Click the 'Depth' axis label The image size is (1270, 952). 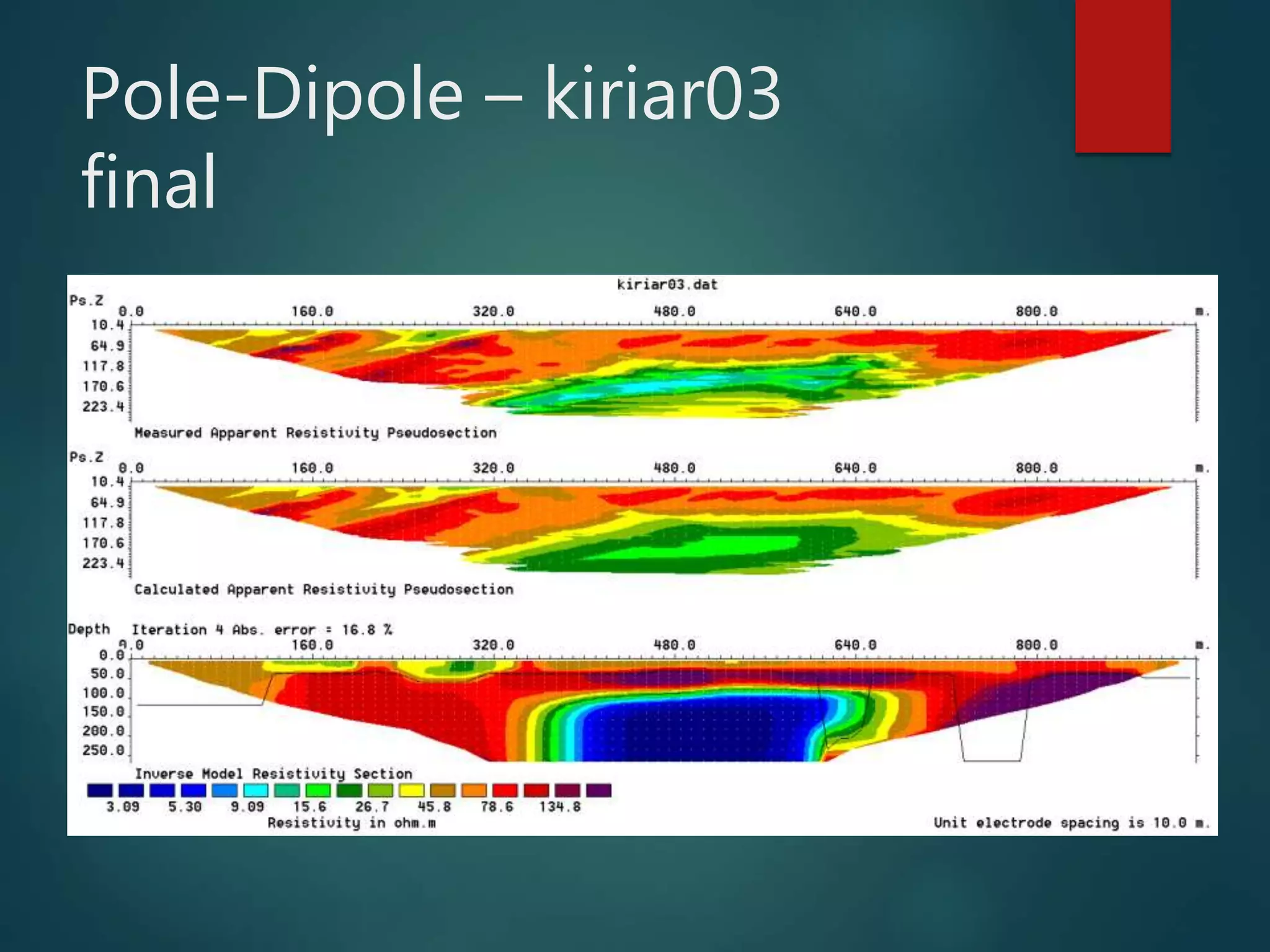coord(89,630)
